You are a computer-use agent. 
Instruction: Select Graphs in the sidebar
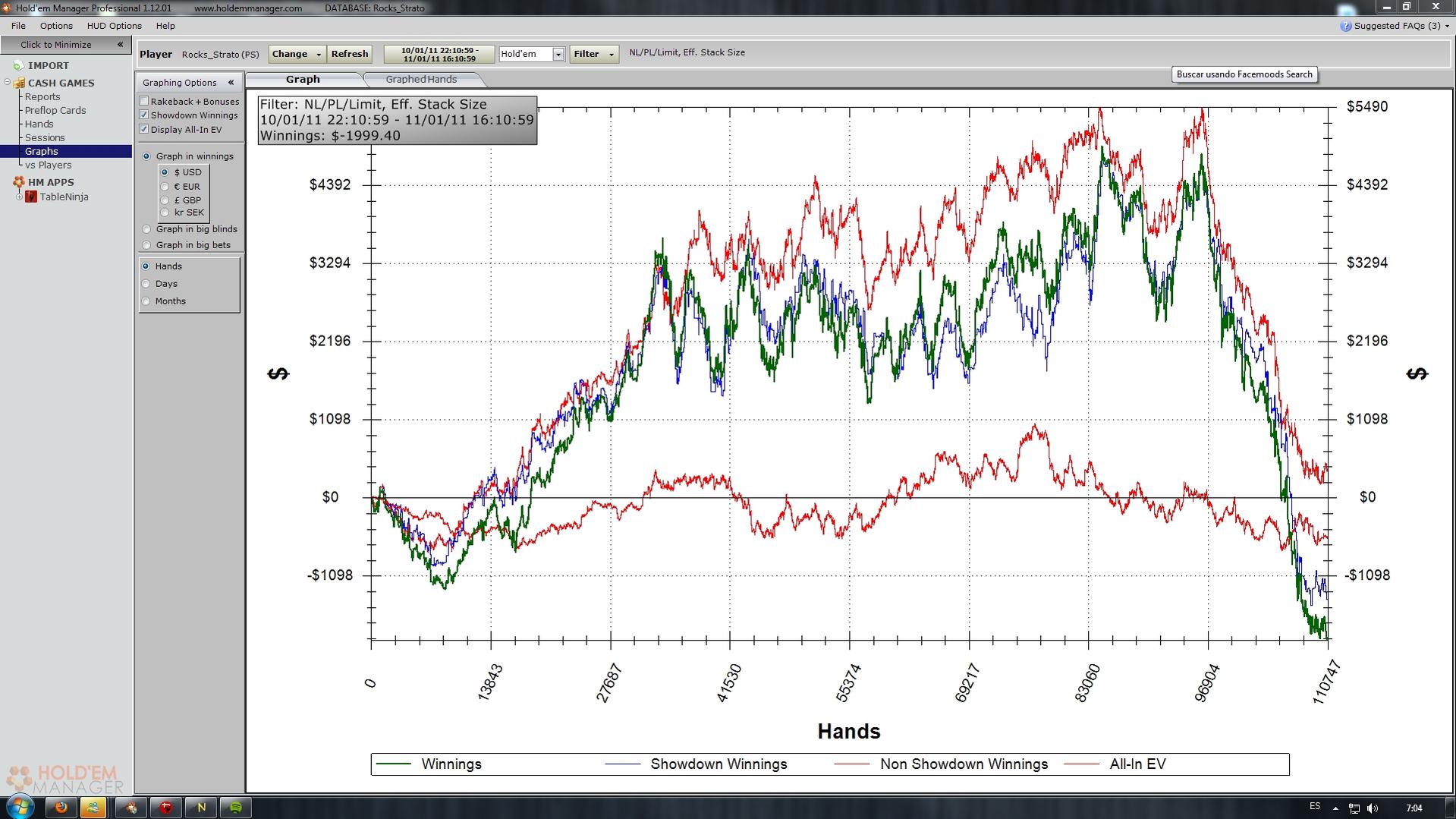[41, 152]
